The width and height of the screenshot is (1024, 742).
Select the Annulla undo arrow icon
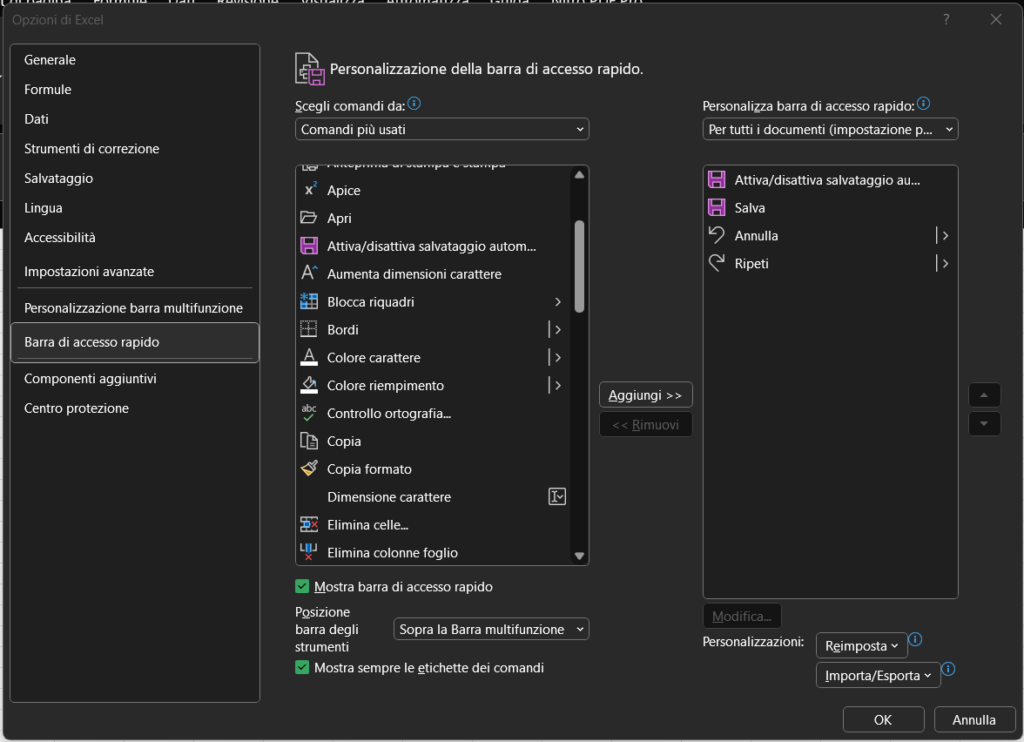coord(716,236)
